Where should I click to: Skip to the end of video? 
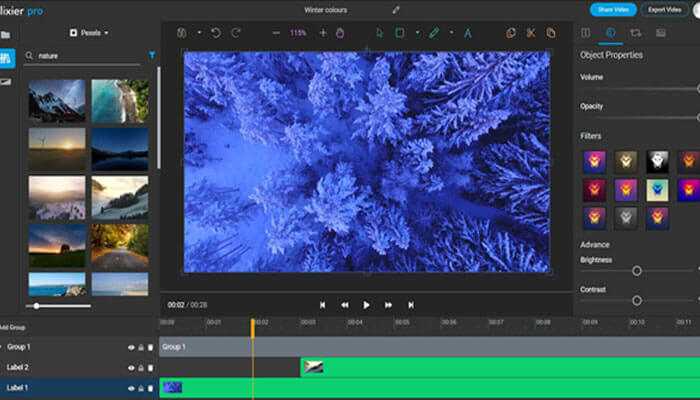411,305
